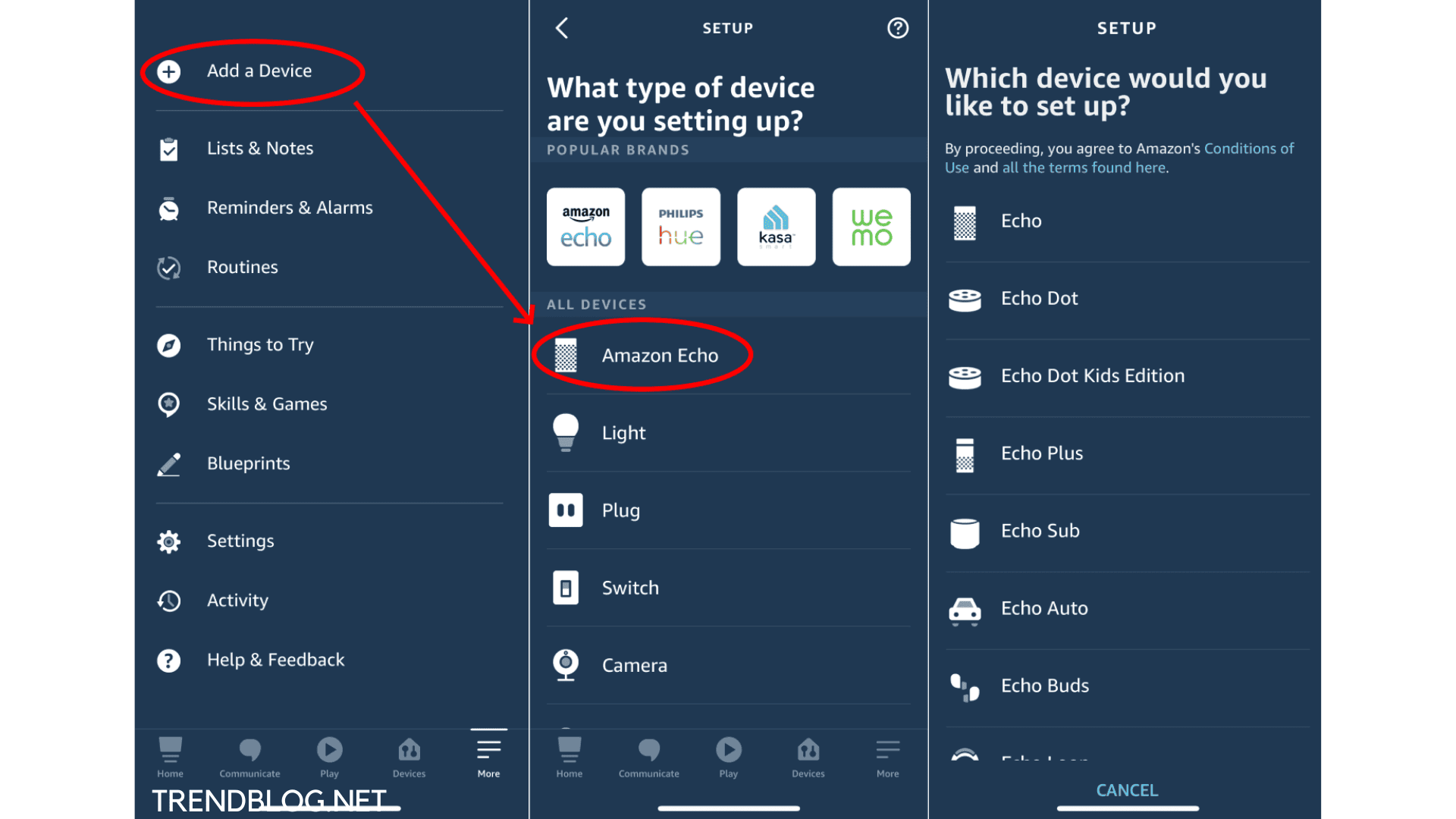Switch to Play tab in left panel
Viewport: 1456px width, 819px height.
click(x=329, y=757)
